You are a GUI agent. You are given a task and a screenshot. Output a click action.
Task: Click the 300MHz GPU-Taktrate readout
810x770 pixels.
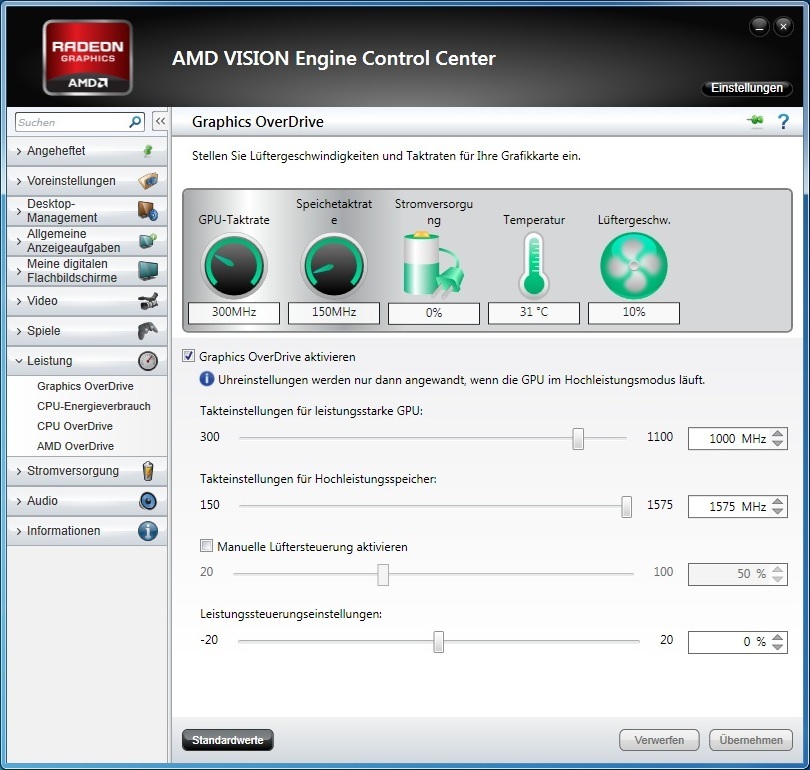tap(234, 312)
